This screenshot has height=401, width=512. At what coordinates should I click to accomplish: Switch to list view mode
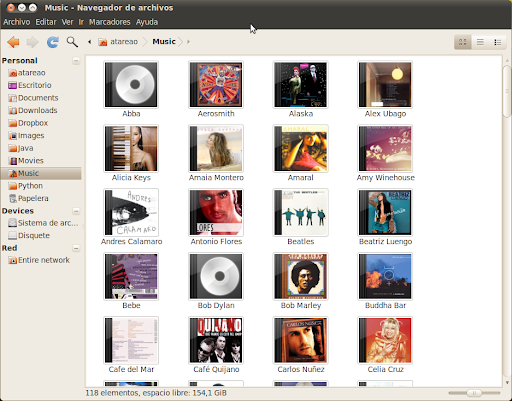pyautogui.click(x=480, y=42)
